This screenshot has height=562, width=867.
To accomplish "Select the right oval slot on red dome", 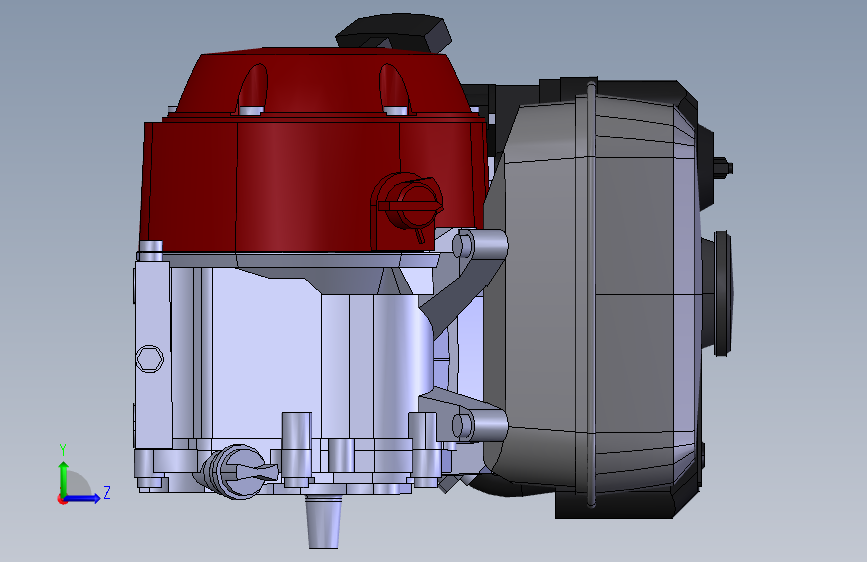I will tap(394, 89).
